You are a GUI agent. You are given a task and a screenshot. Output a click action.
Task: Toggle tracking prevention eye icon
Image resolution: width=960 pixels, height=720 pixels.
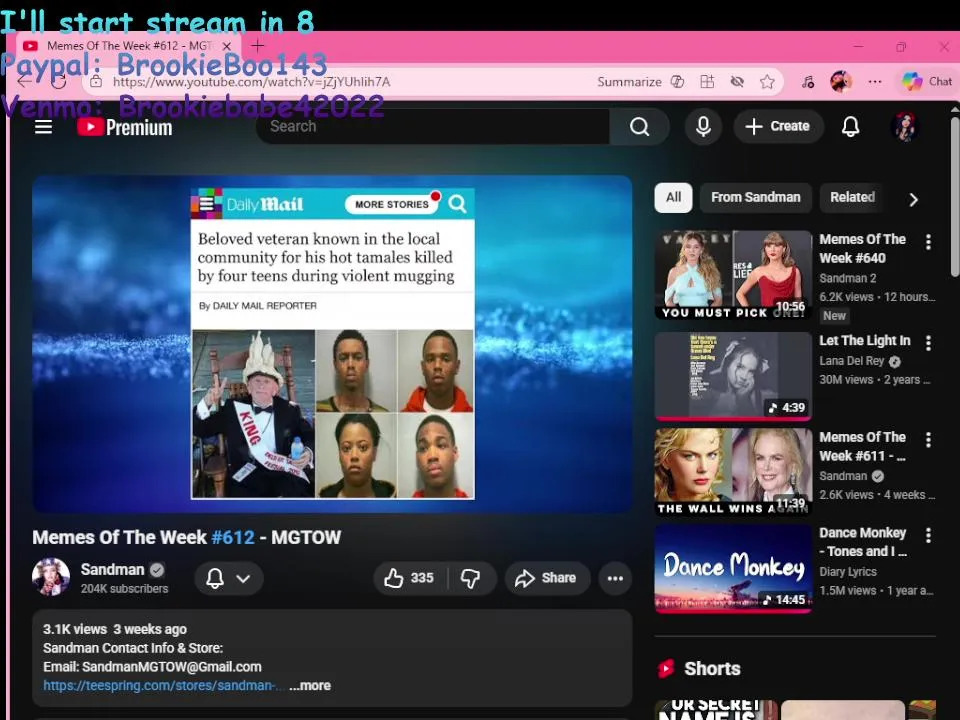point(737,81)
